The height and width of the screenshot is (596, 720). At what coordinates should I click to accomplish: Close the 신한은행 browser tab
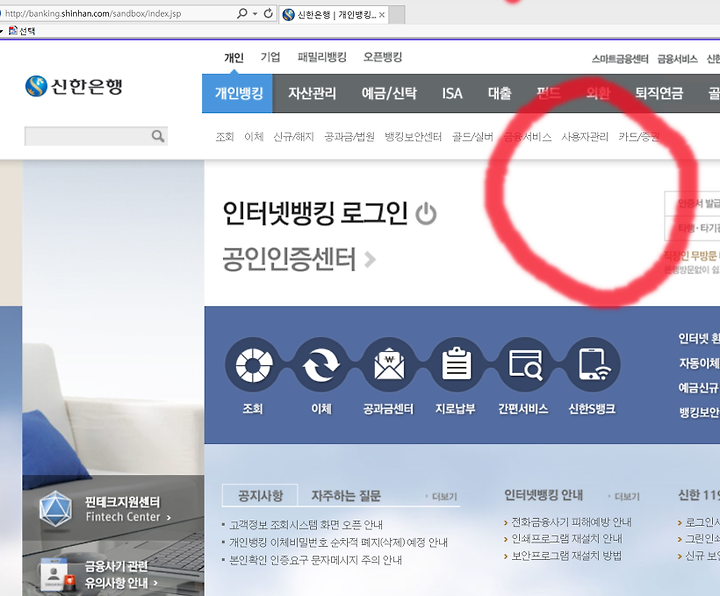(382, 15)
